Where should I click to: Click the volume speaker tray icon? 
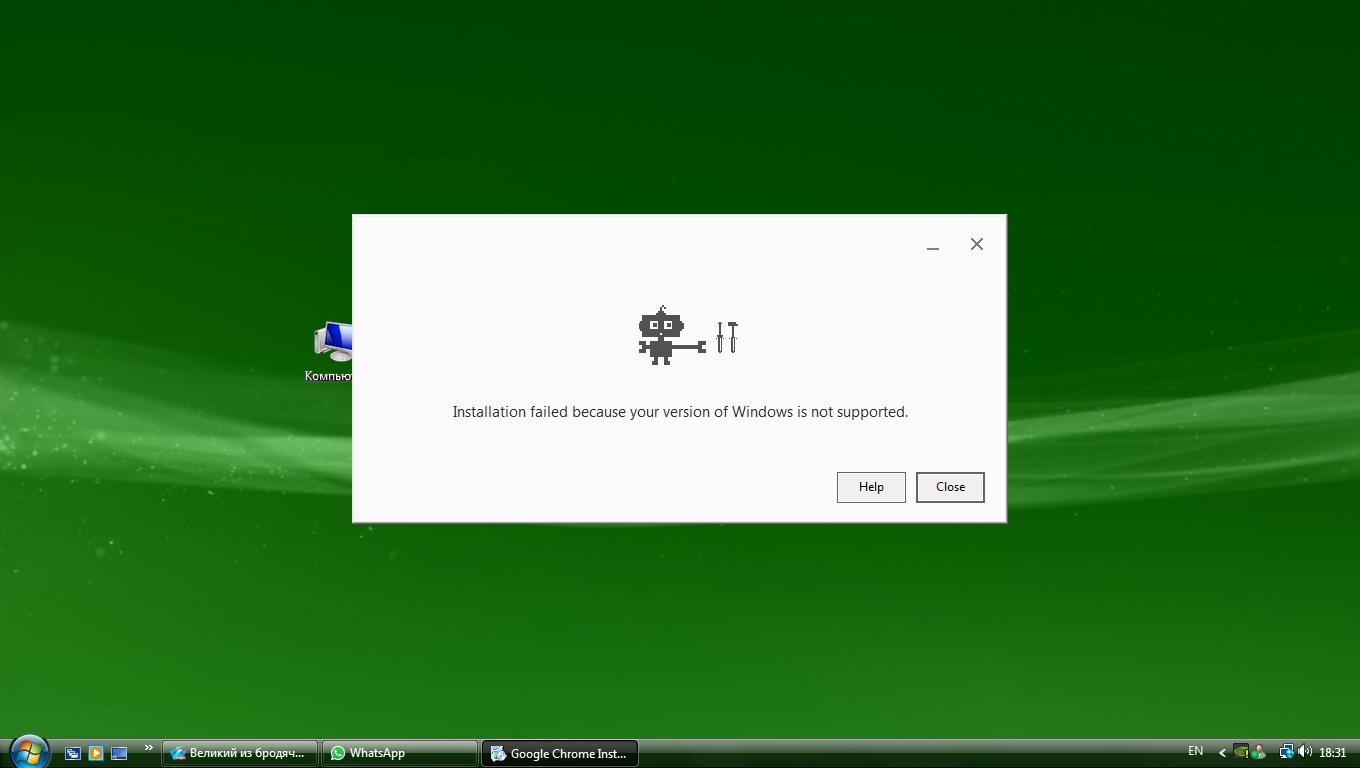[x=1305, y=752]
